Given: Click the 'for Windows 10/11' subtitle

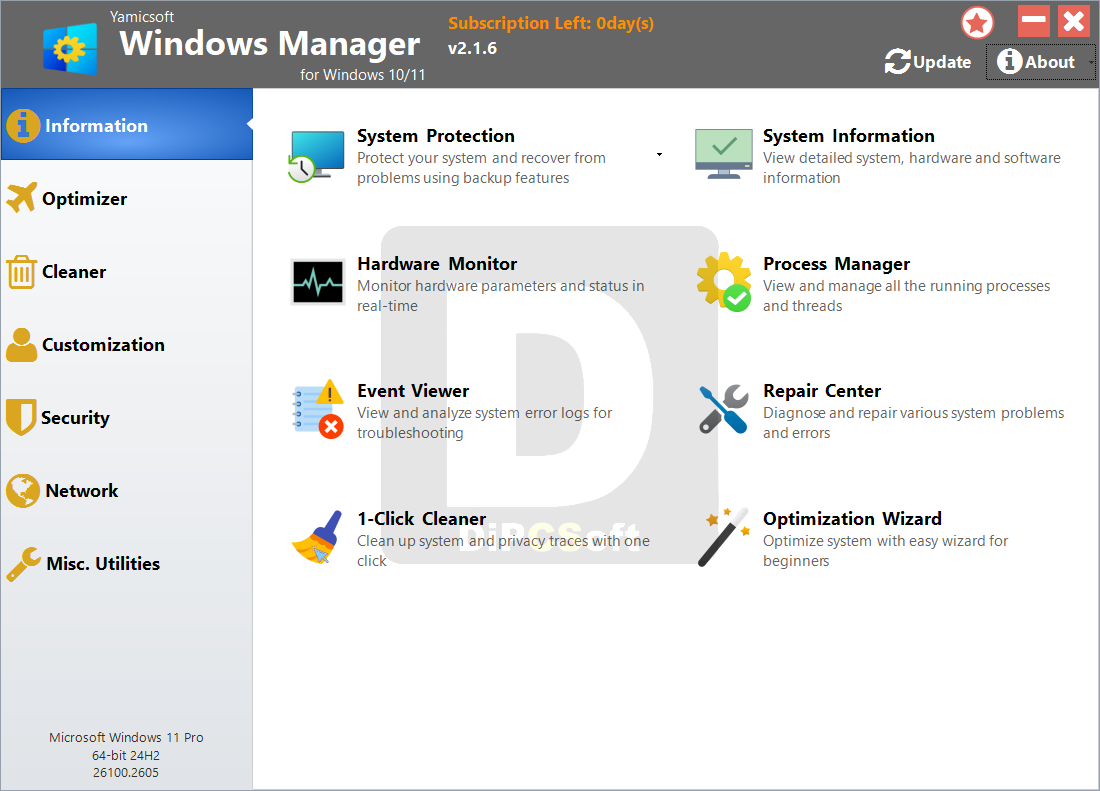Looking at the screenshot, I should (x=363, y=74).
